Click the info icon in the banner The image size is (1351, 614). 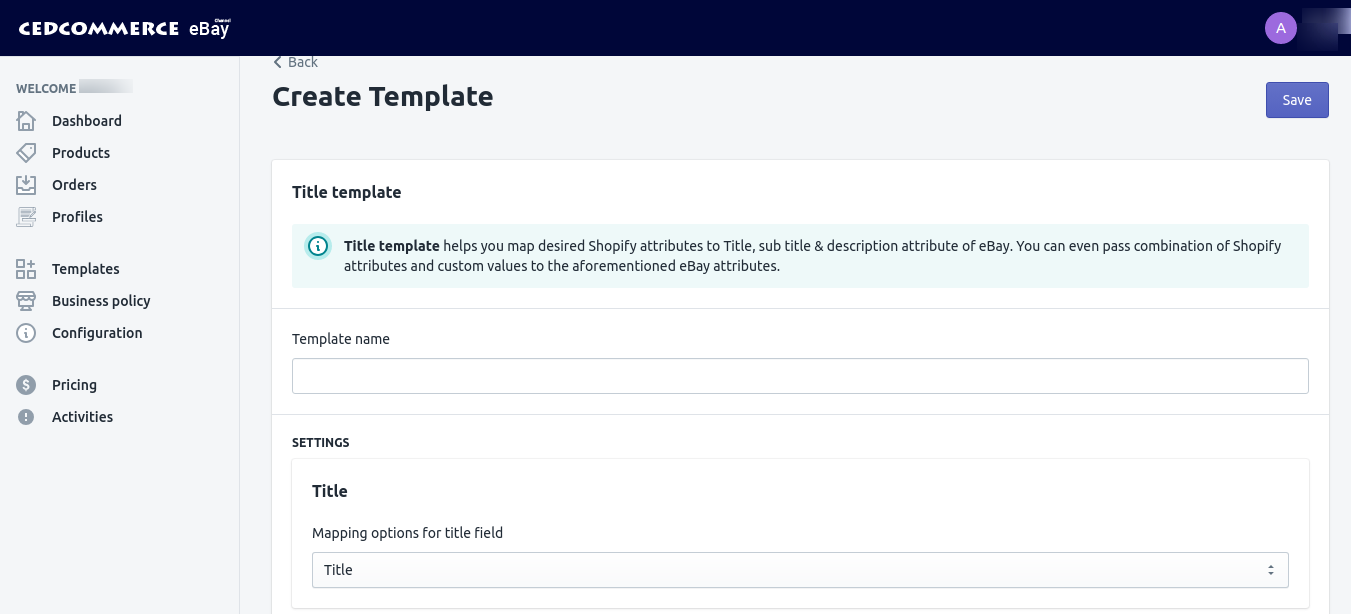pyautogui.click(x=318, y=246)
